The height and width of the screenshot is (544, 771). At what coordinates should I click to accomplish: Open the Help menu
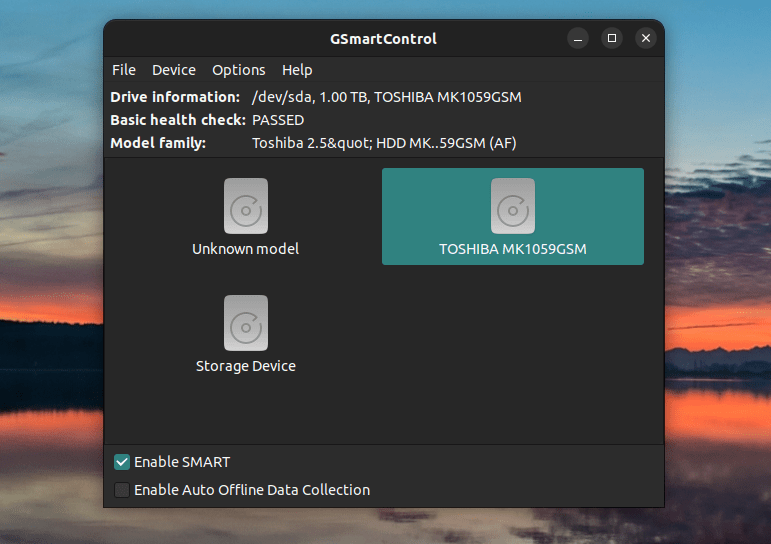pyautogui.click(x=297, y=70)
